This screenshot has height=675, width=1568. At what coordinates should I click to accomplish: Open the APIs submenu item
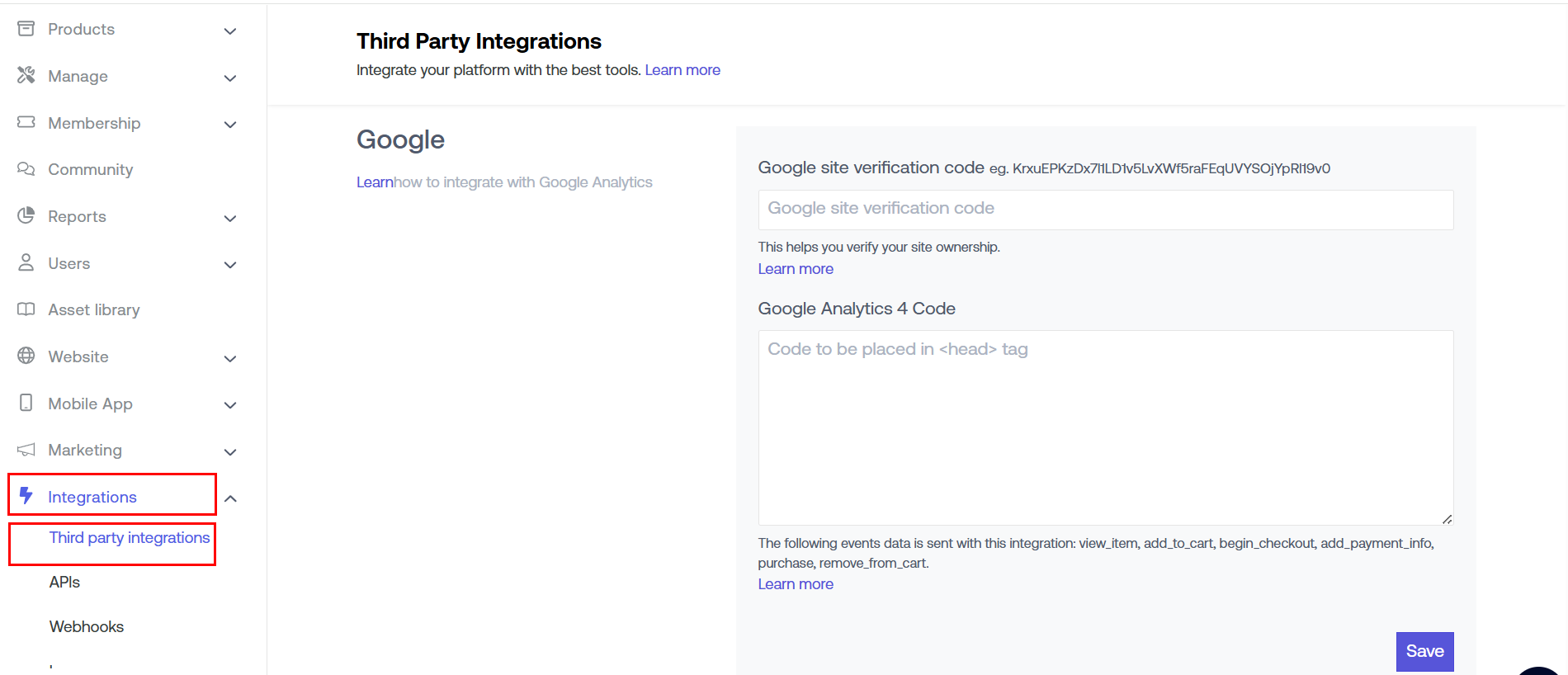click(x=64, y=583)
